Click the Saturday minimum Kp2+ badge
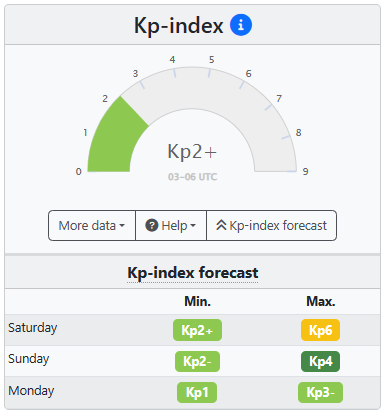384x416 pixels. [197, 330]
